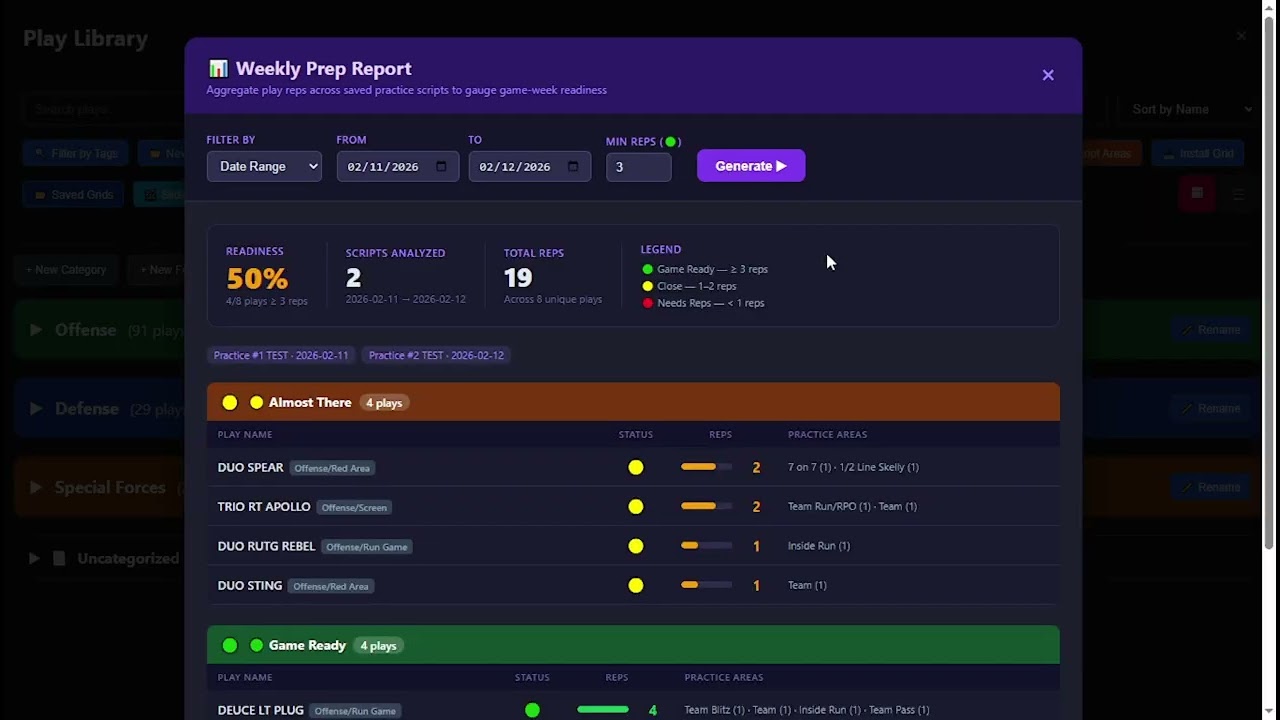Screen dimensions: 1280x720
Task: Click the Inside Run (1) practice area text
Action: click(x=819, y=546)
